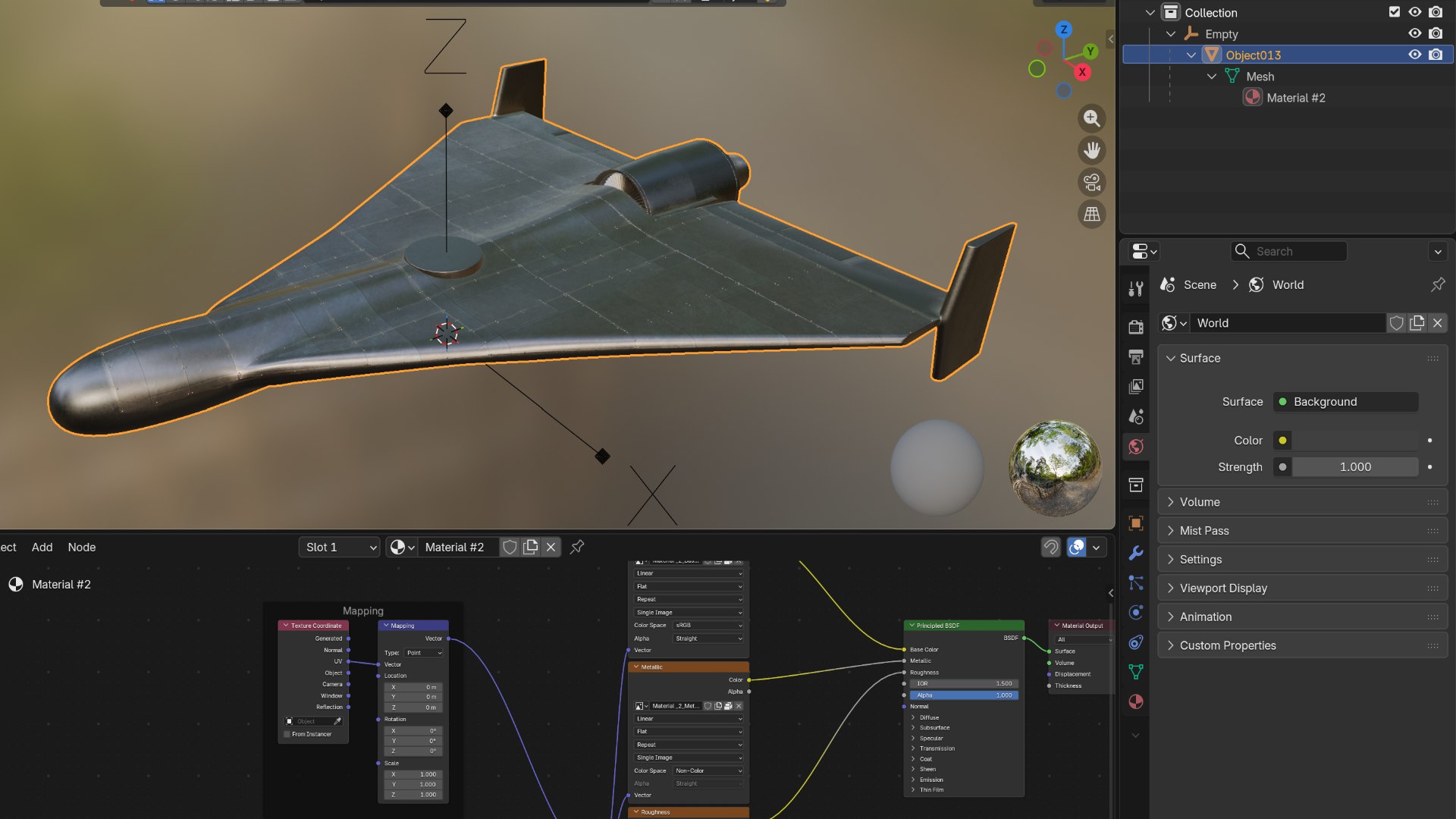The width and height of the screenshot is (1456, 819).
Task: Toggle Collection exclude checkbox in outliner
Action: tap(1395, 12)
